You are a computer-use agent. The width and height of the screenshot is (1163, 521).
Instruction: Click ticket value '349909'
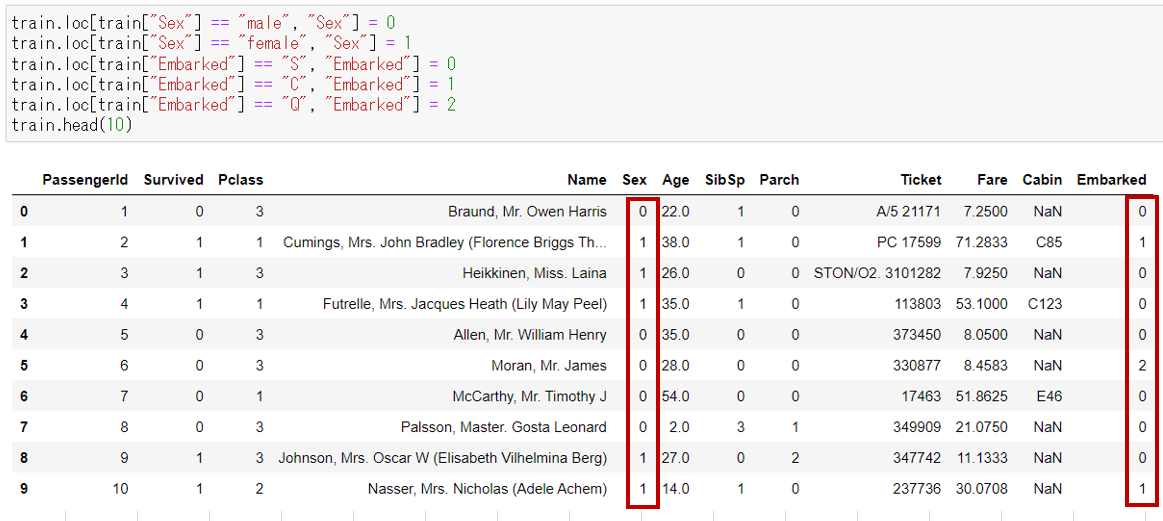pyautogui.click(x=918, y=427)
